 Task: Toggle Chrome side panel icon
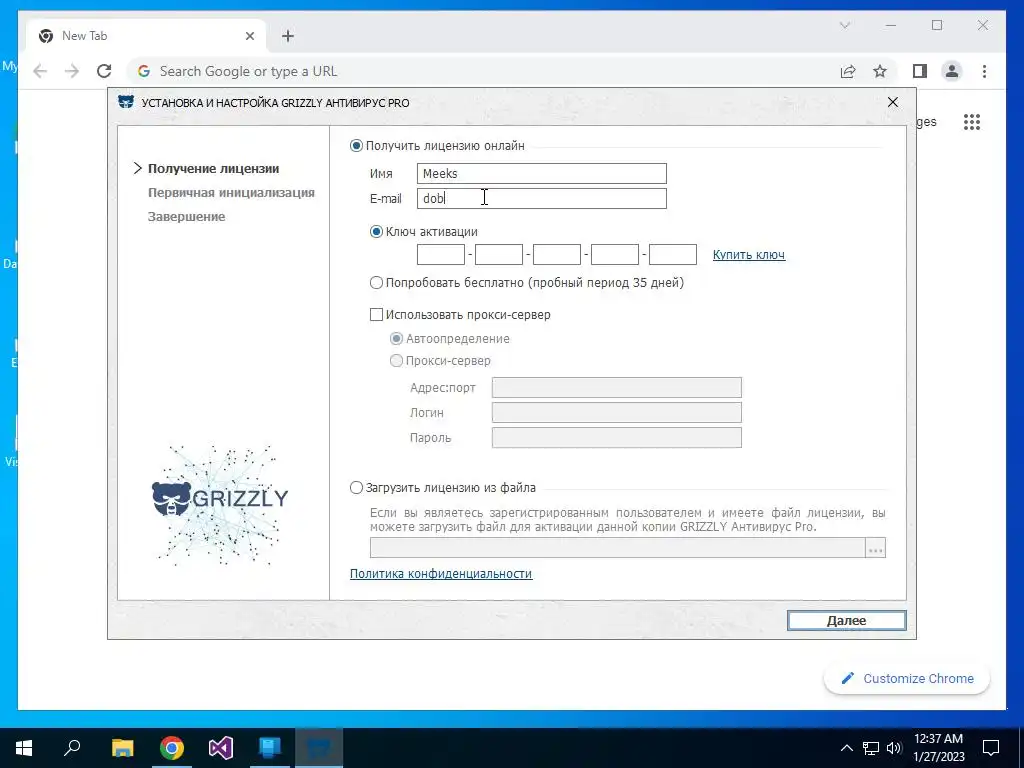pyautogui.click(x=920, y=71)
